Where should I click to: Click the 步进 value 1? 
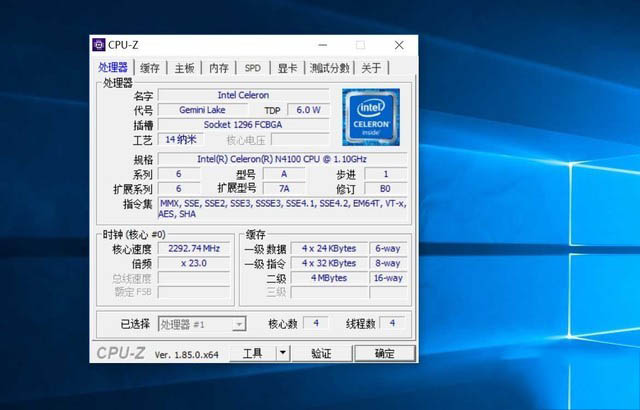pos(385,174)
